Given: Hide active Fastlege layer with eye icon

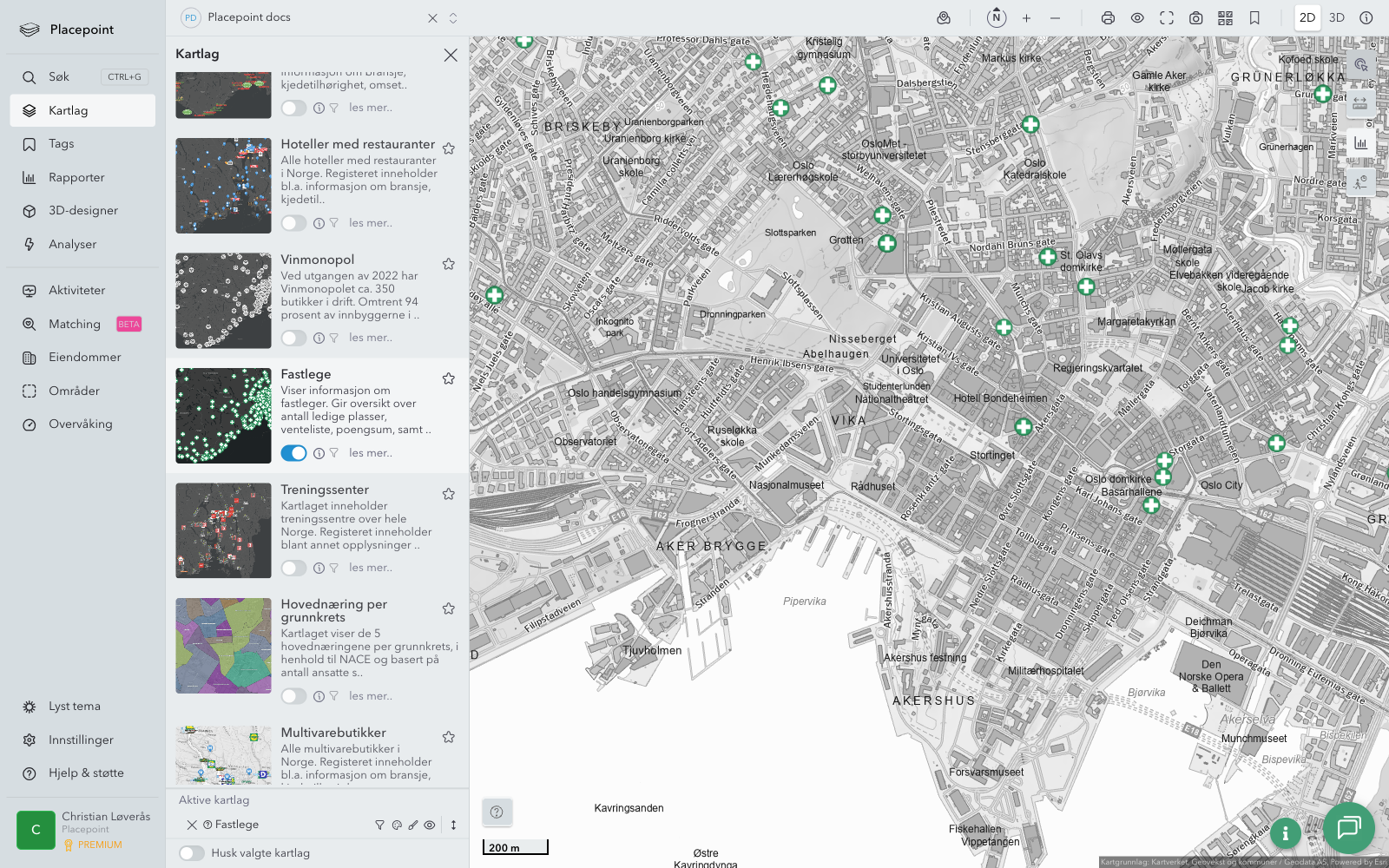Looking at the screenshot, I should (x=430, y=825).
